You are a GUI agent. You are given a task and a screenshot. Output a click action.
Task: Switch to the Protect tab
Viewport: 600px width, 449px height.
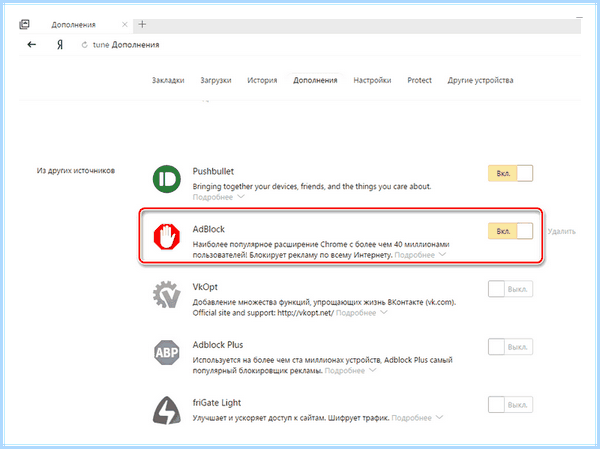[x=419, y=80]
